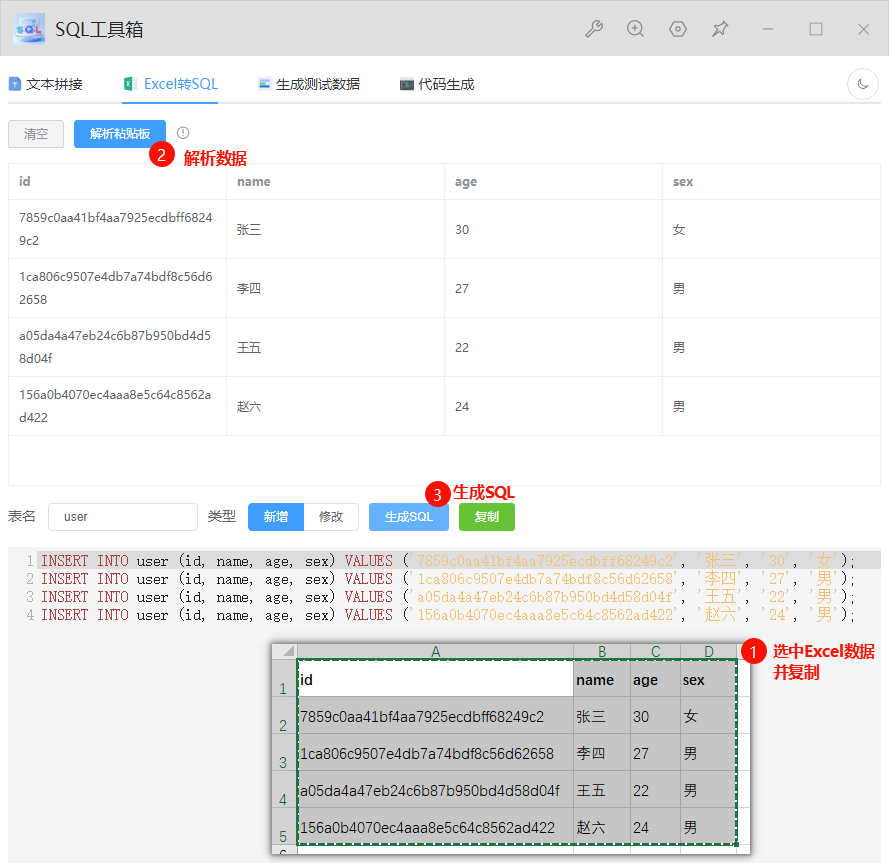
Task: Pin the window with the pushpin icon
Action: 720,29
